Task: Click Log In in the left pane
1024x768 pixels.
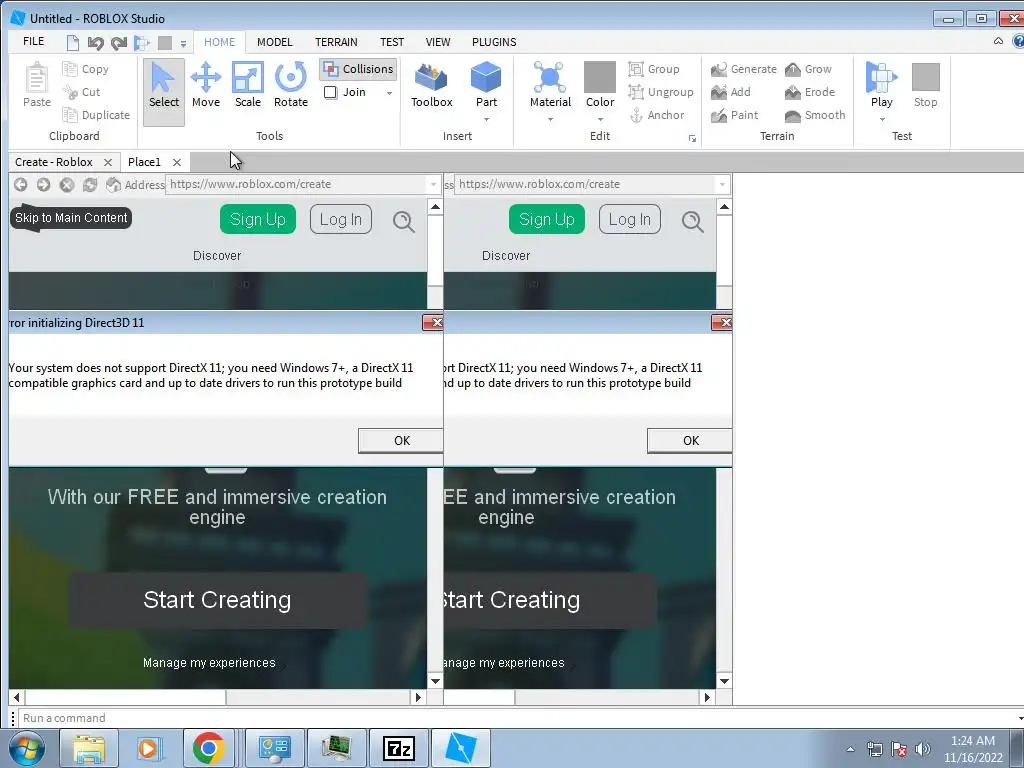Action: (x=340, y=219)
